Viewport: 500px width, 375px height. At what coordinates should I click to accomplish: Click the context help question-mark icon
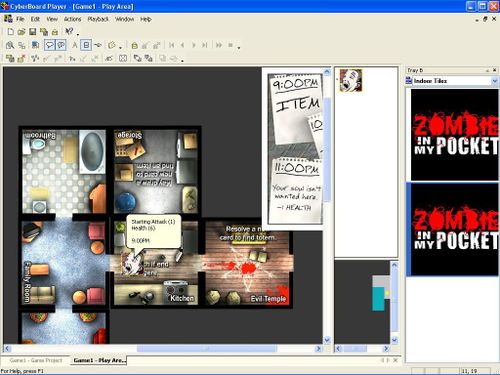[x=69, y=31]
